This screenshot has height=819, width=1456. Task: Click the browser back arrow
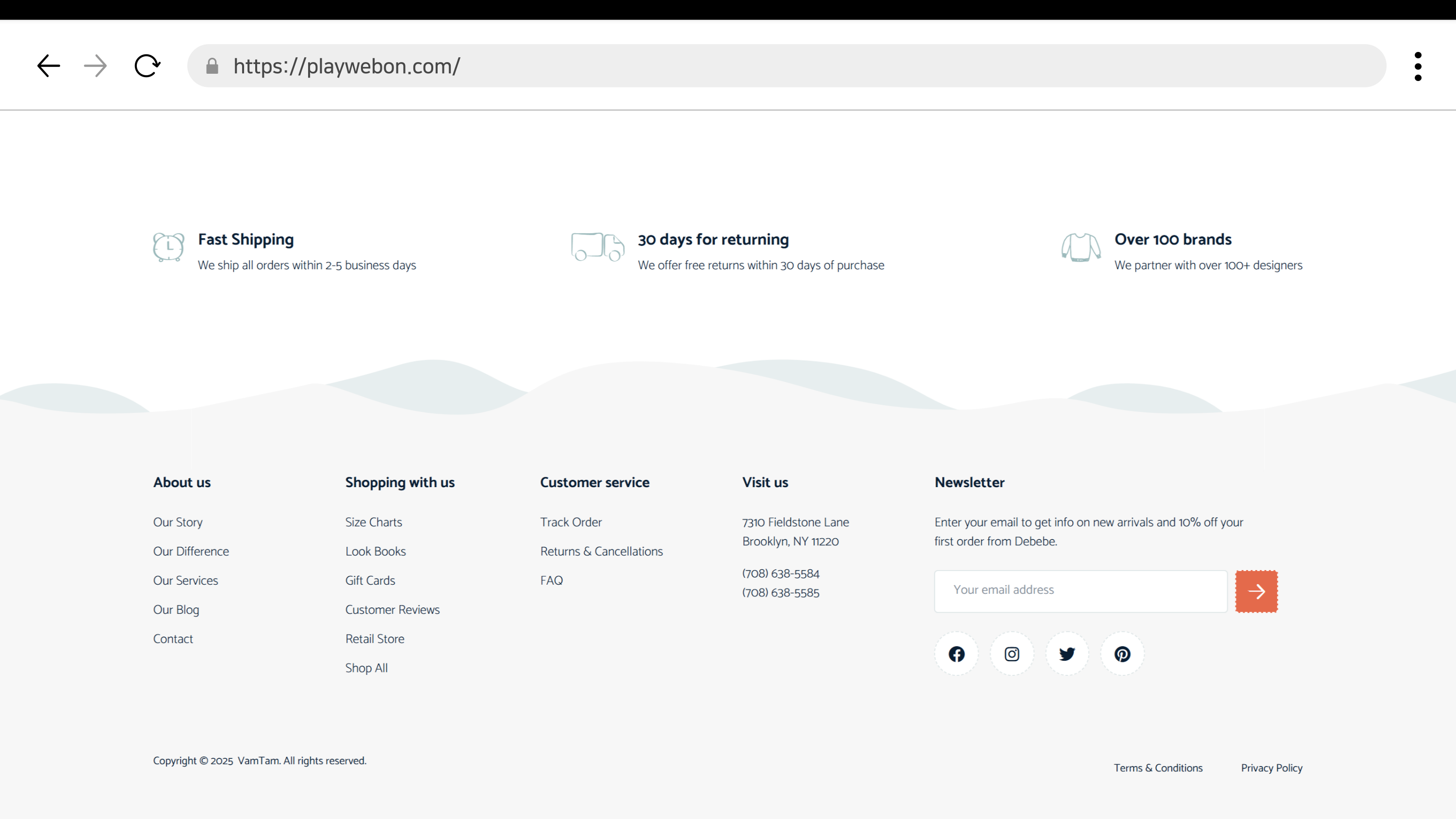49,66
